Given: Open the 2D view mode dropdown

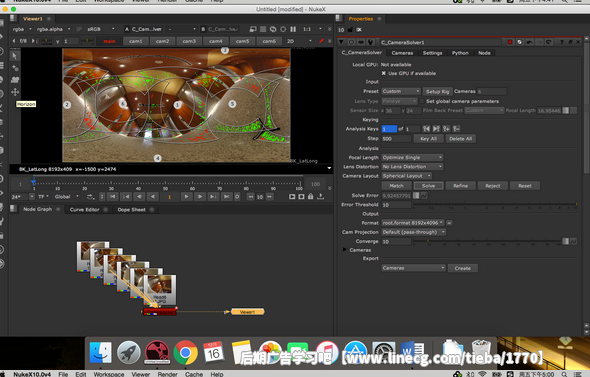Looking at the screenshot, I should [x=299, y=41].
